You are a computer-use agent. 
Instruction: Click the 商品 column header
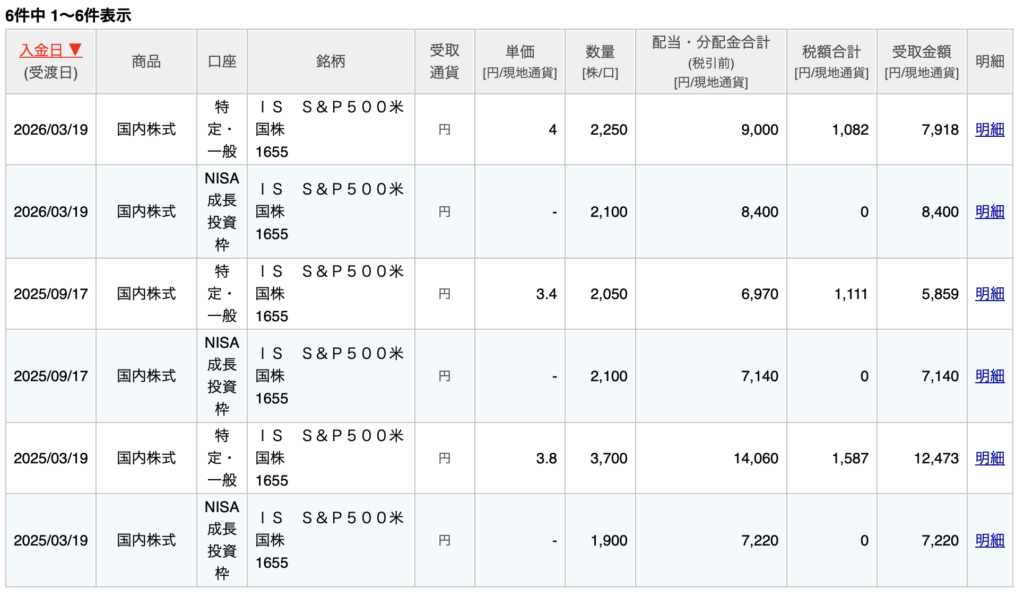tap(146, 61)
